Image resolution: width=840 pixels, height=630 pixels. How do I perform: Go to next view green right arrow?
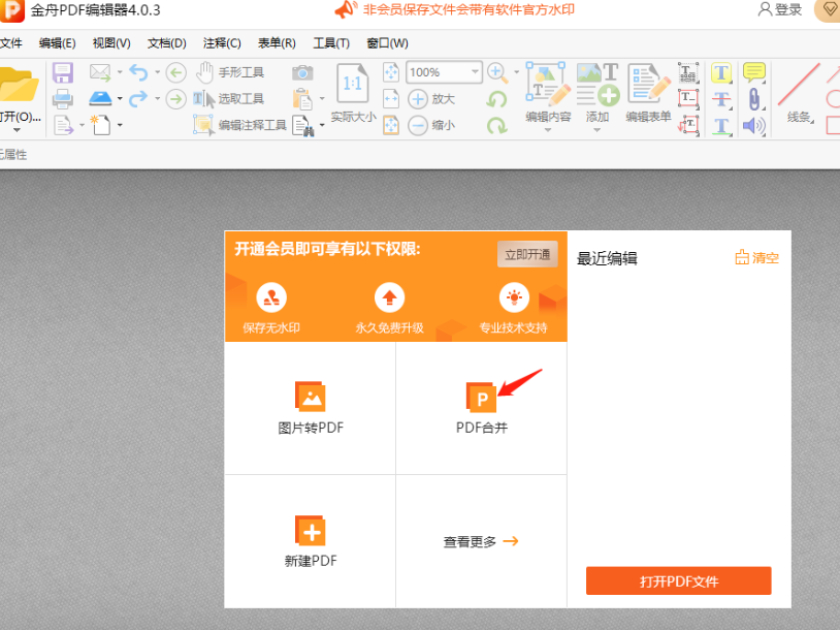176,99
